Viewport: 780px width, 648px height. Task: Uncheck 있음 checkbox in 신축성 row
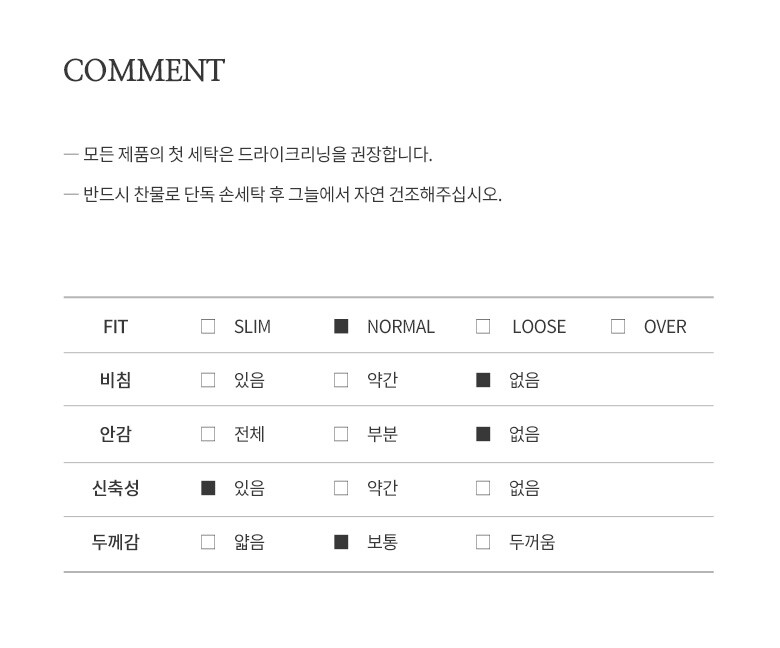(x=208, y=488)
